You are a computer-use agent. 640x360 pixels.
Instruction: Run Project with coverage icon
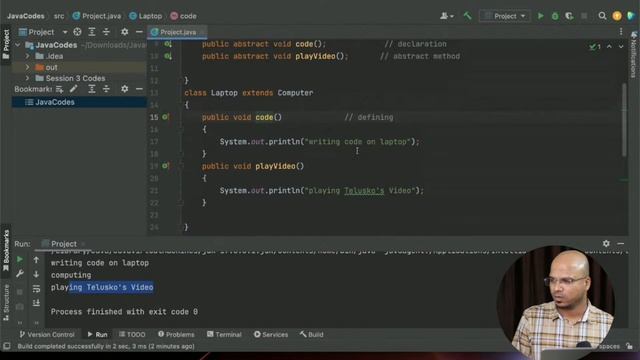(x=569, y=16)
